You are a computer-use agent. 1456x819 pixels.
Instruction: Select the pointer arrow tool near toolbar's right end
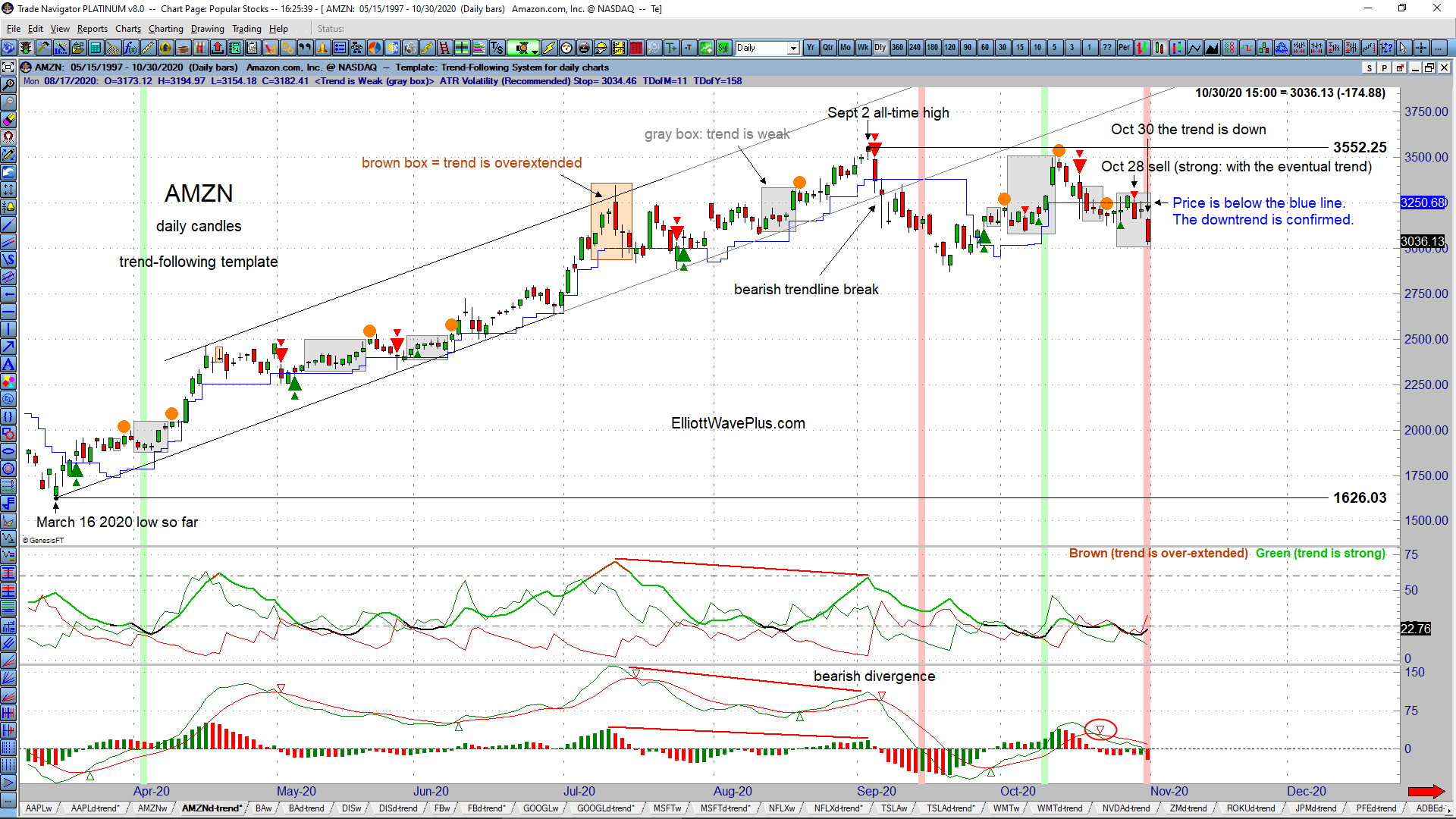pyautogui.click(x=1404, y=48)
